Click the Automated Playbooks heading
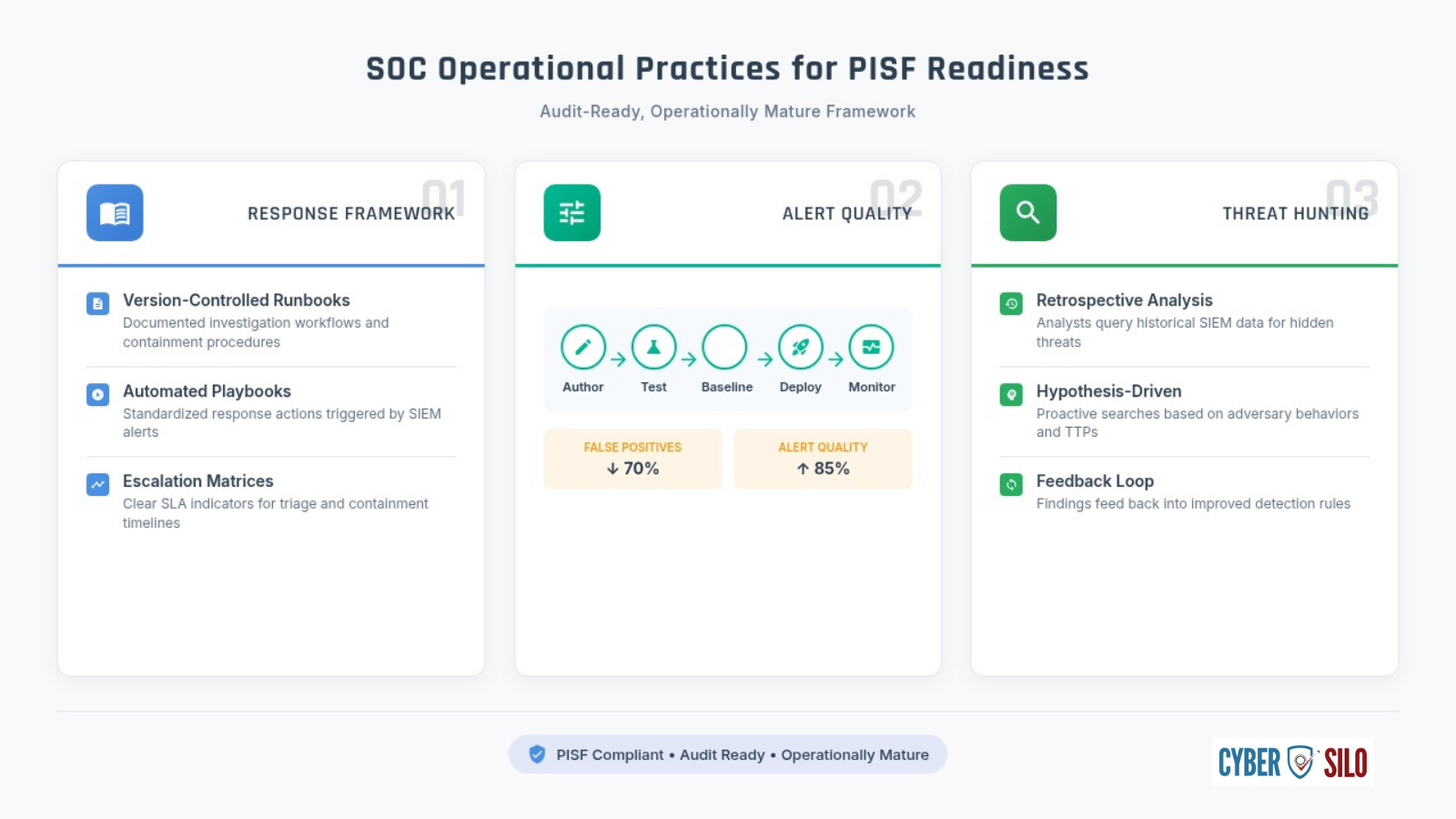This screenshot has height=819, width=1456. [207, 391]
